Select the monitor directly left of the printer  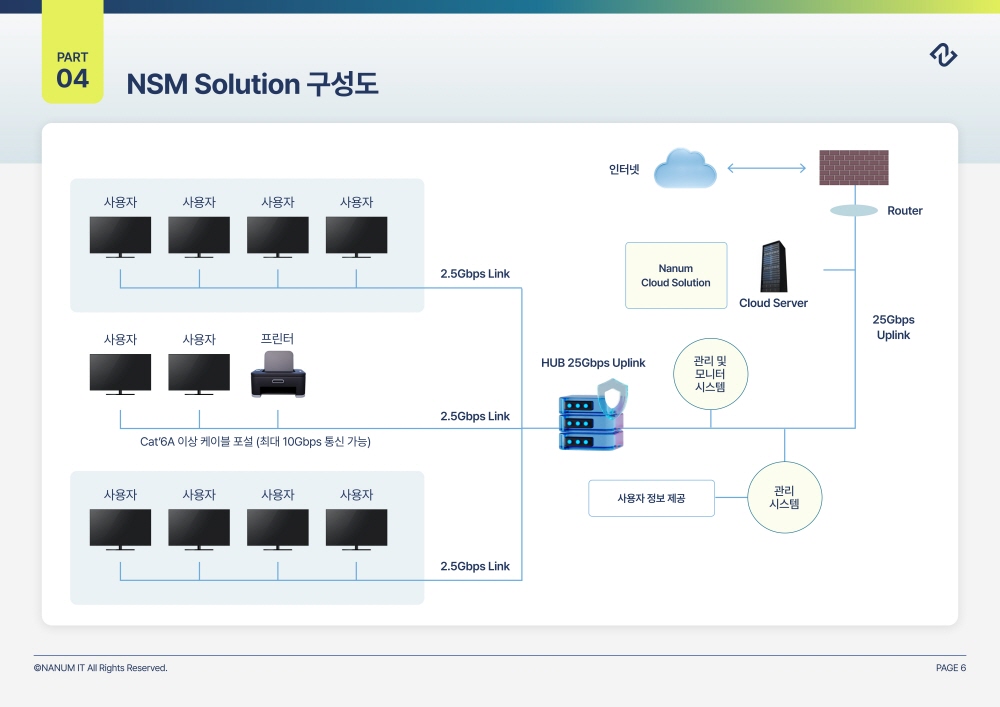pyautogui.click(x=199, y=374)
